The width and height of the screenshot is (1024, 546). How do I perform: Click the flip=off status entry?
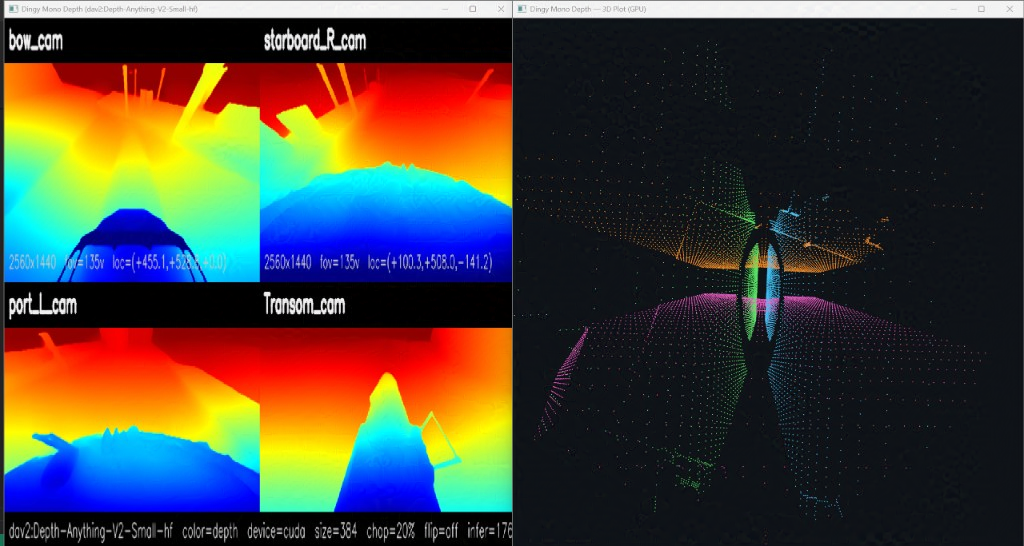[x=441, y=532]
